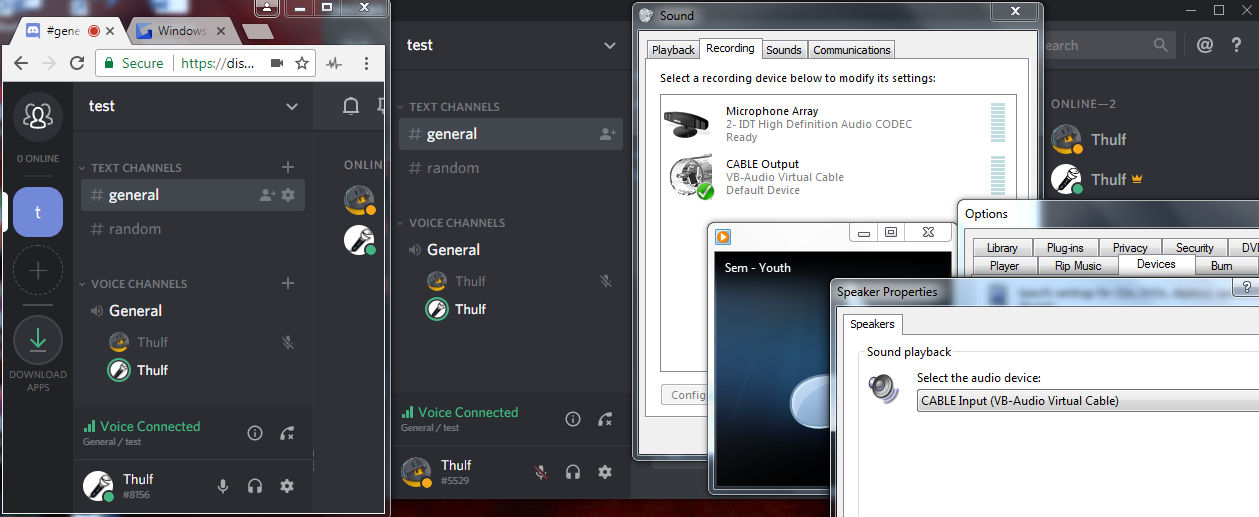Open Devices tab in Options window

pyautogui.click(x=1156, y=264)
